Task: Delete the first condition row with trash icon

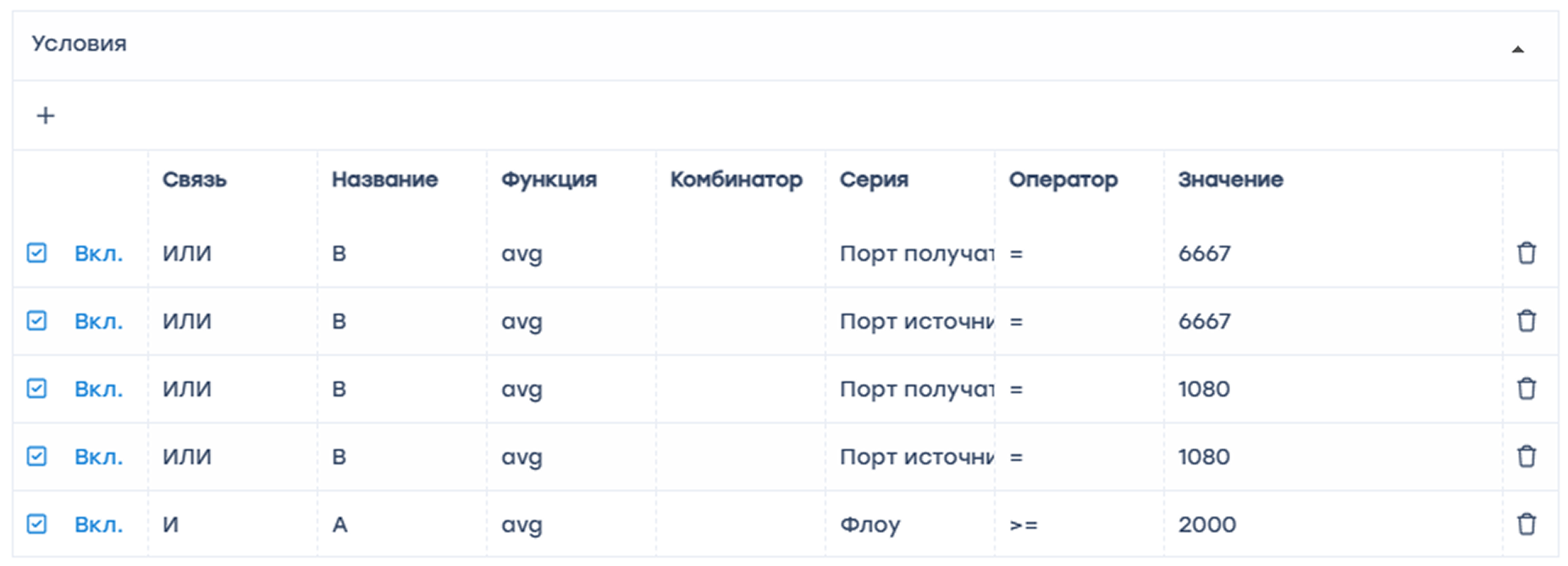Action: pyautogui.click(x=1526, y=253)
